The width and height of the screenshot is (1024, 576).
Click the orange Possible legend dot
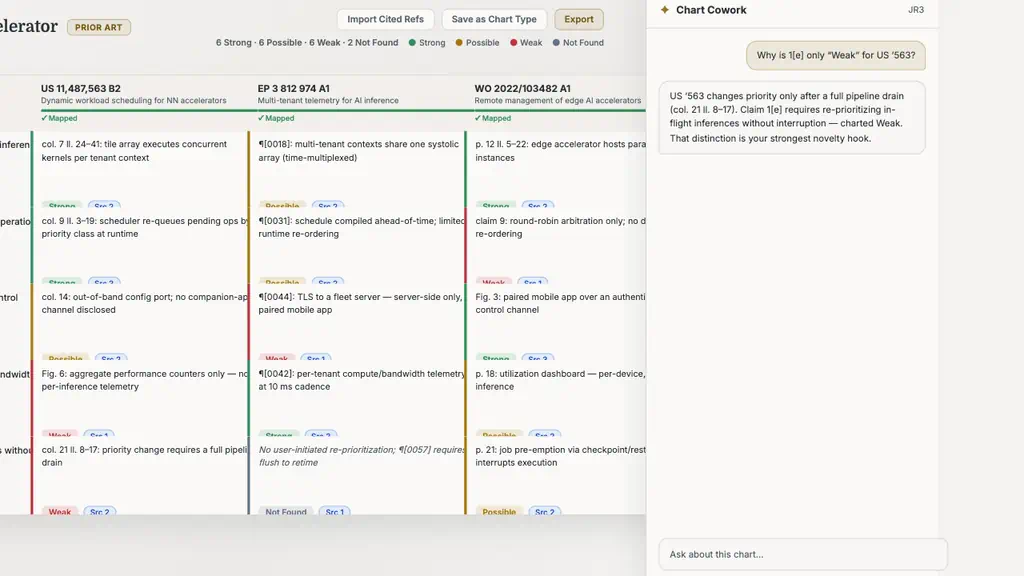[459, 42]
